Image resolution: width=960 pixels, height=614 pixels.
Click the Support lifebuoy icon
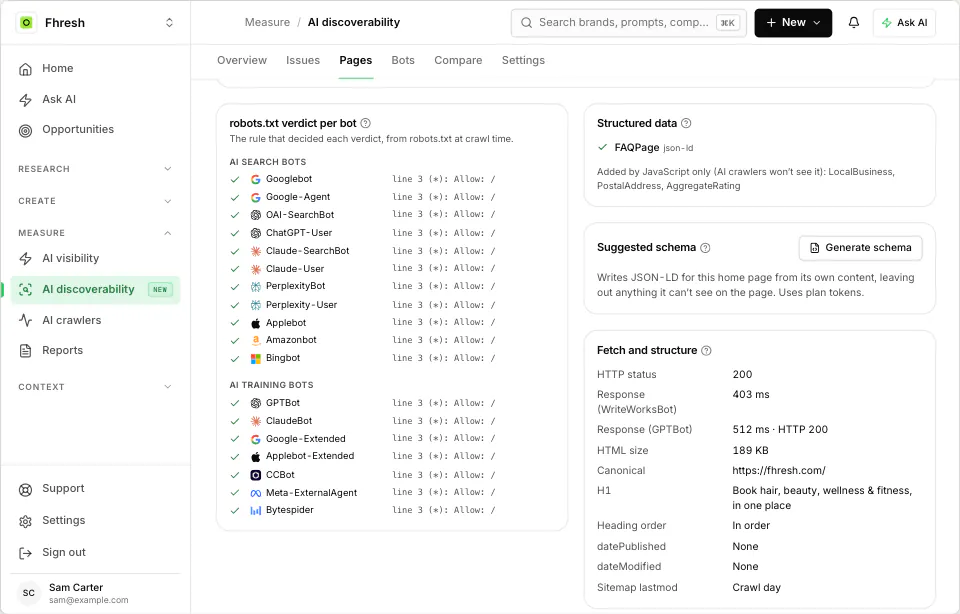pos(25,489)
